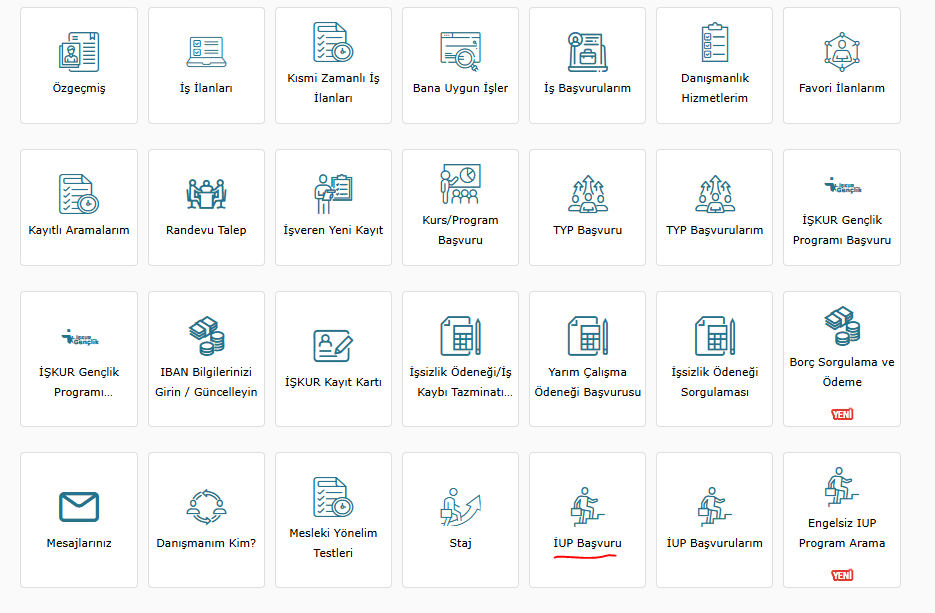Go to İUP Başvurularım tile

click(714, 520)
